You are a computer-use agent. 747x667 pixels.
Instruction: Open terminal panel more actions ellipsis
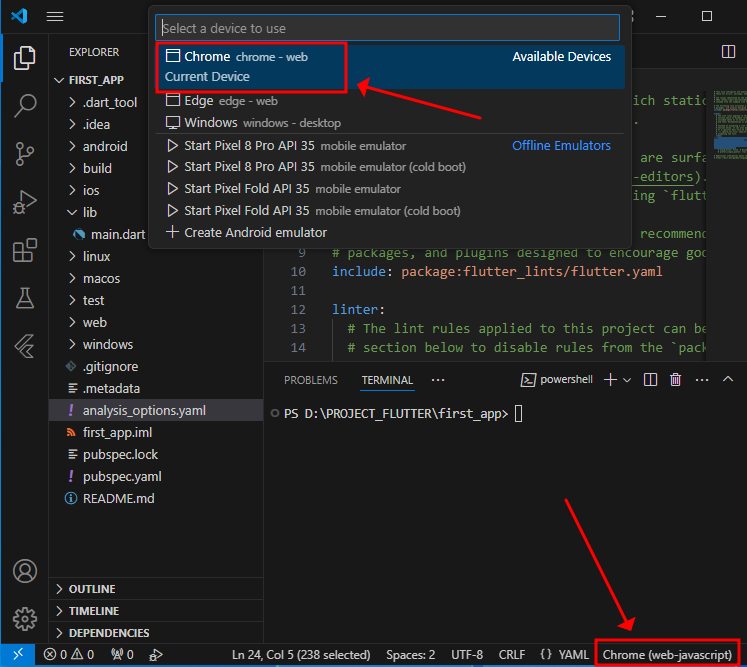[702, 380]
